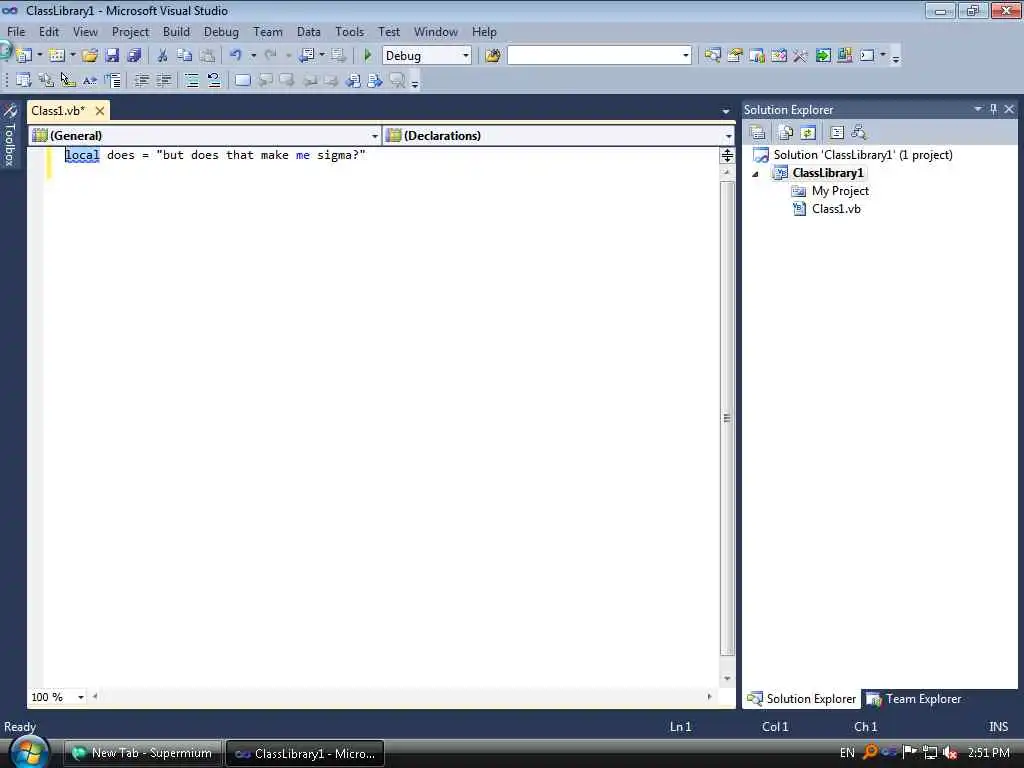Close the Class1.vb tab
This screenshot has height=768, width=1024.
(100, 111)
